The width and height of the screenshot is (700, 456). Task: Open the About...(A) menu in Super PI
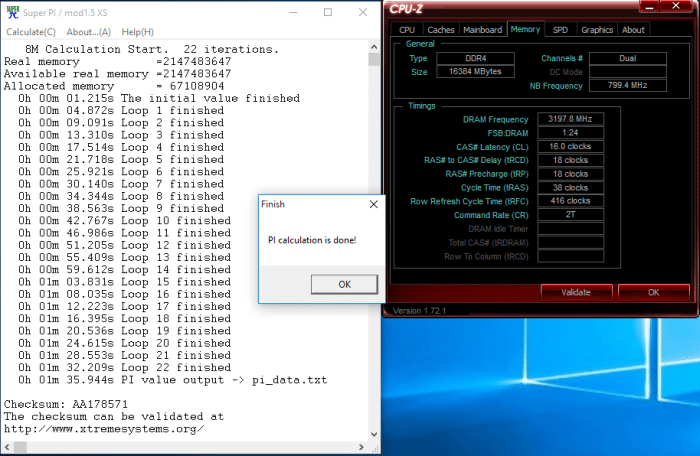click(88, 32)
